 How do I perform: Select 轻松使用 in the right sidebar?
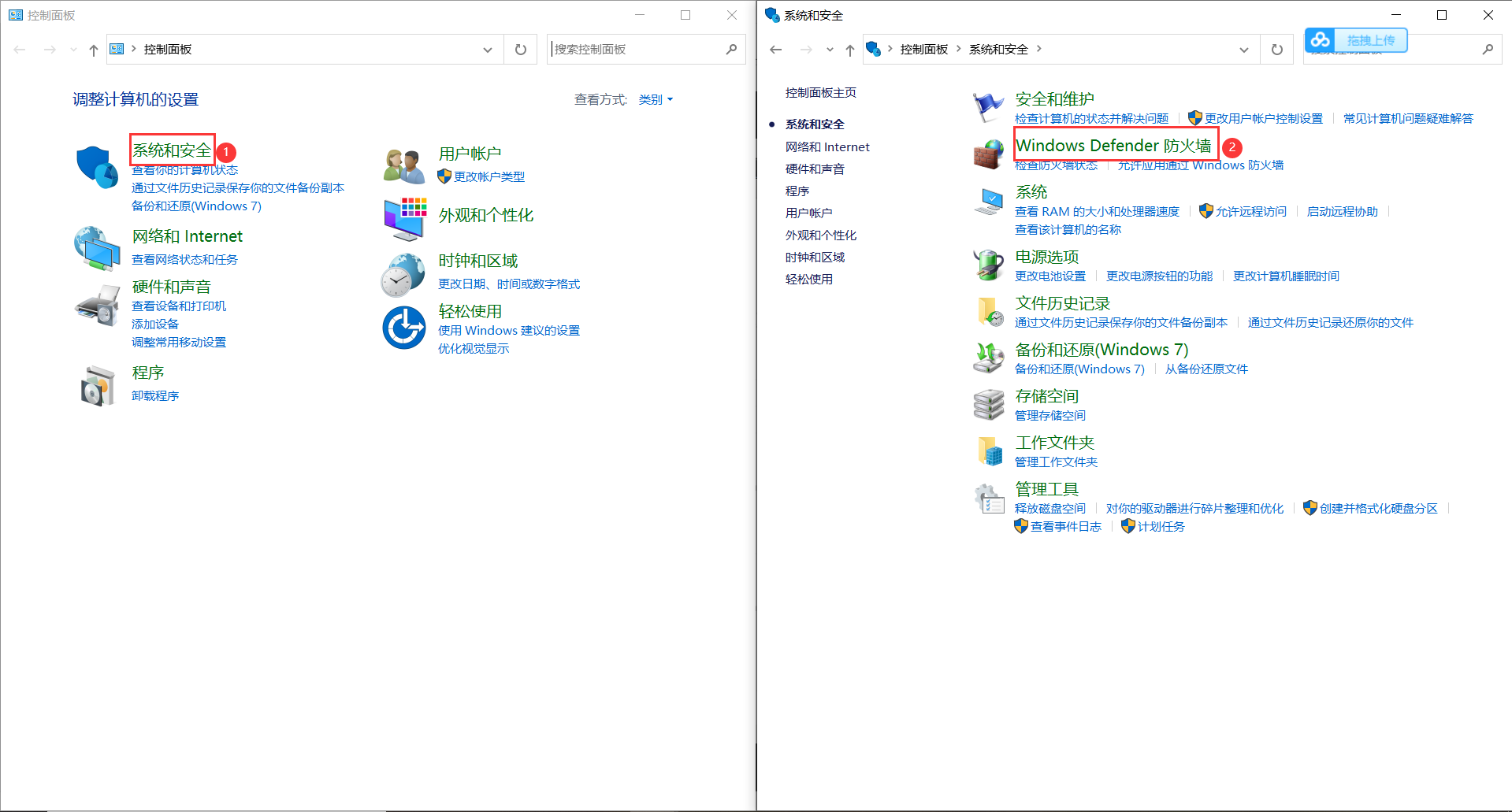pyautogui.click(x=809, y=280)
